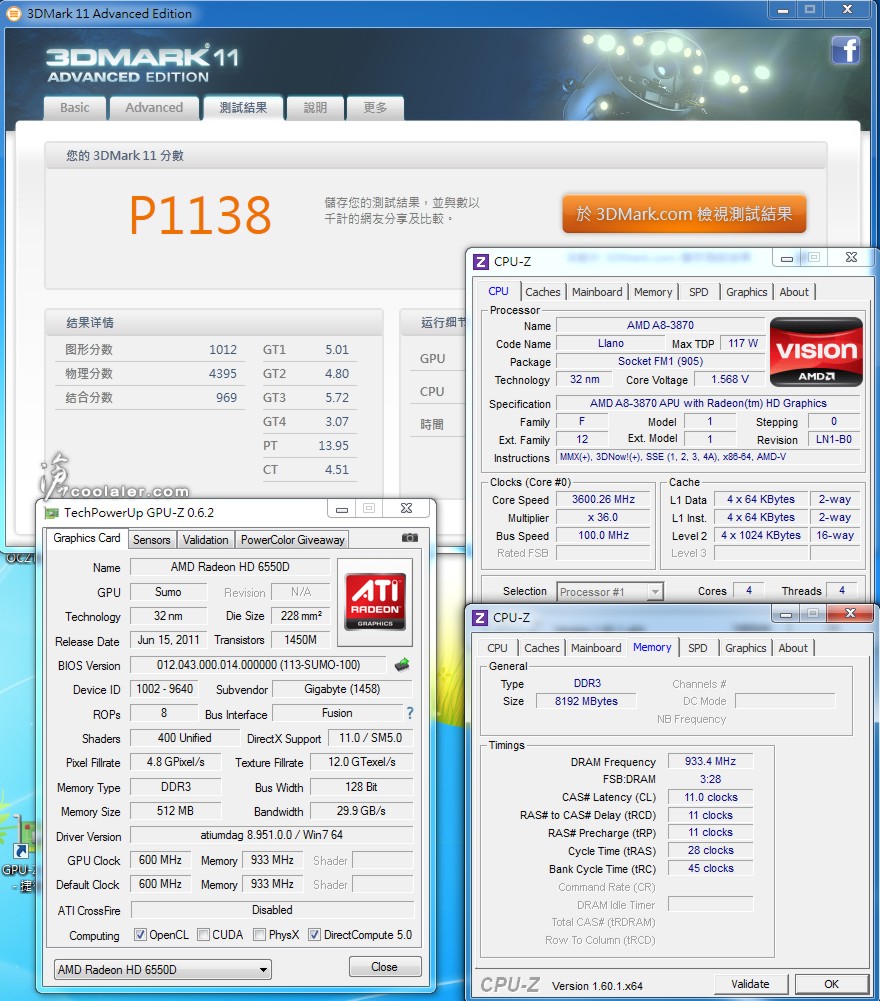Click the BIOS Version field in GPU-Z
Viewport: 880px width, 1001px height.
coord(258,665)
